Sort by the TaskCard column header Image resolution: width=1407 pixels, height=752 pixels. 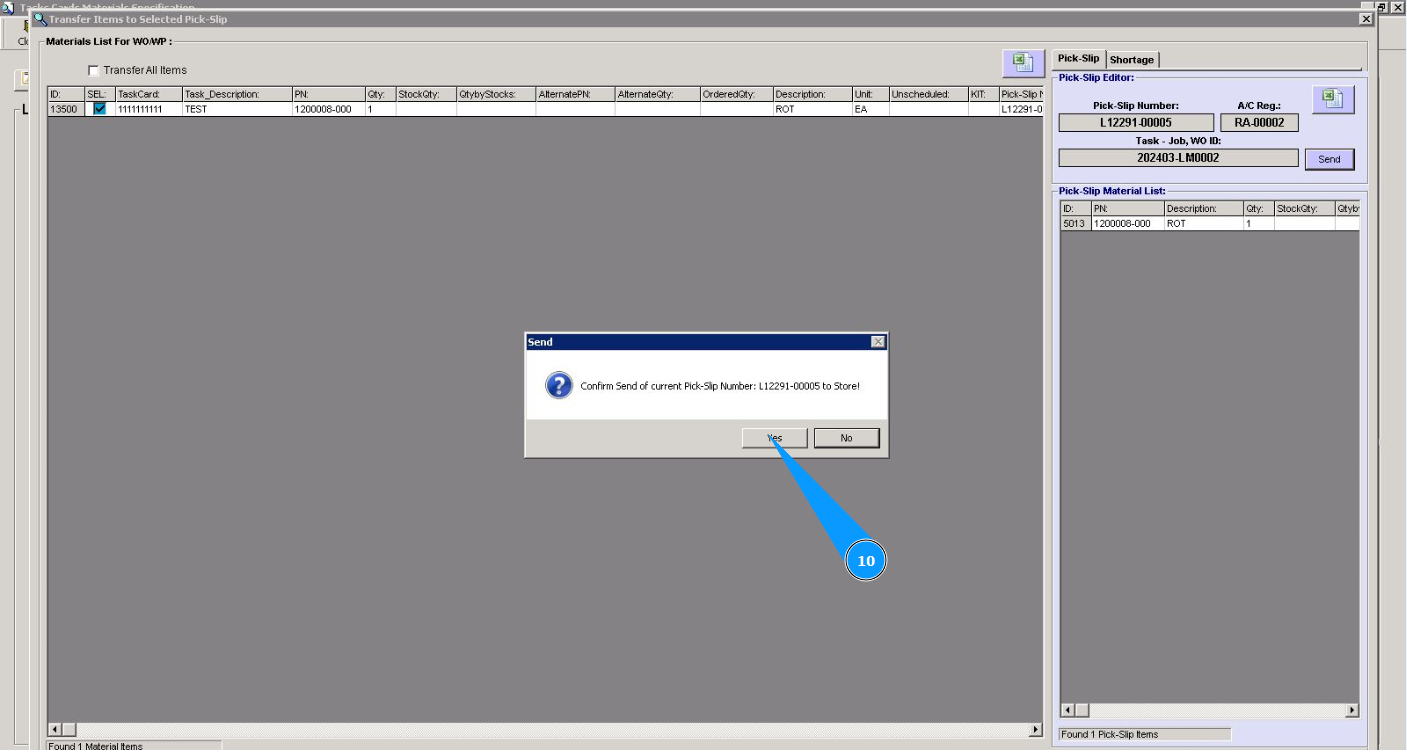pos(148,94)
